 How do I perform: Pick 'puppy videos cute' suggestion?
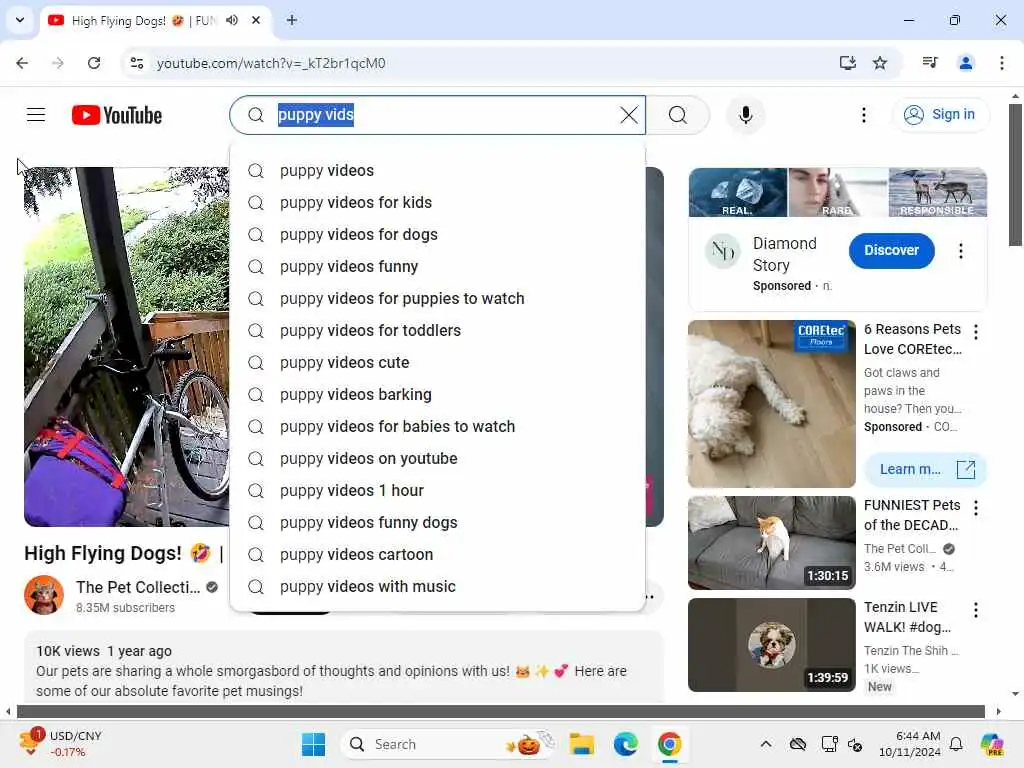click(438, 362)
